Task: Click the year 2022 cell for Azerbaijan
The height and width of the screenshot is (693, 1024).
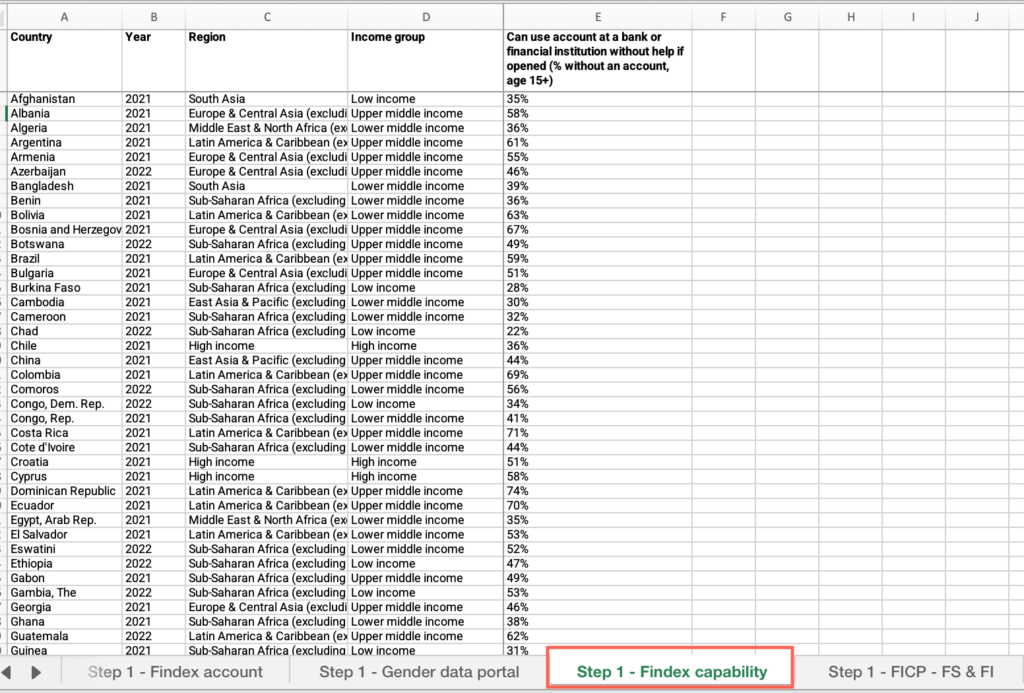Action: pos(153,171)
